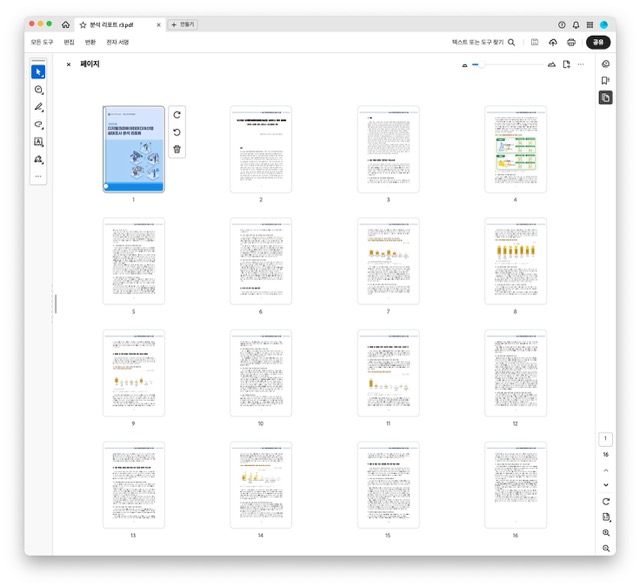Click the Share button
Image resolution: width=640 pixels, height=587 pixels.
pos(598,42)
